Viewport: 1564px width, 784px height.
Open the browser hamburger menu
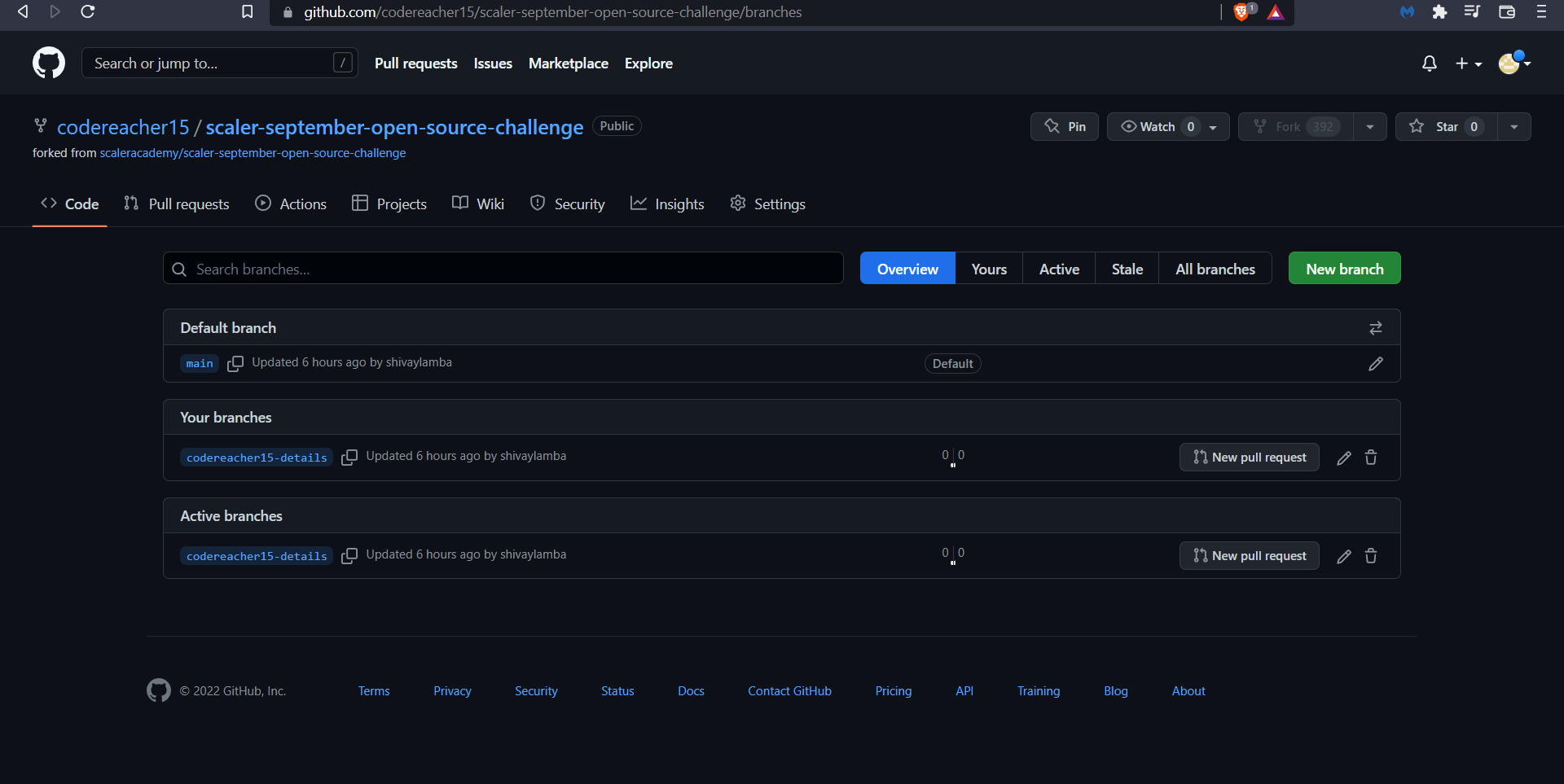1541,11
